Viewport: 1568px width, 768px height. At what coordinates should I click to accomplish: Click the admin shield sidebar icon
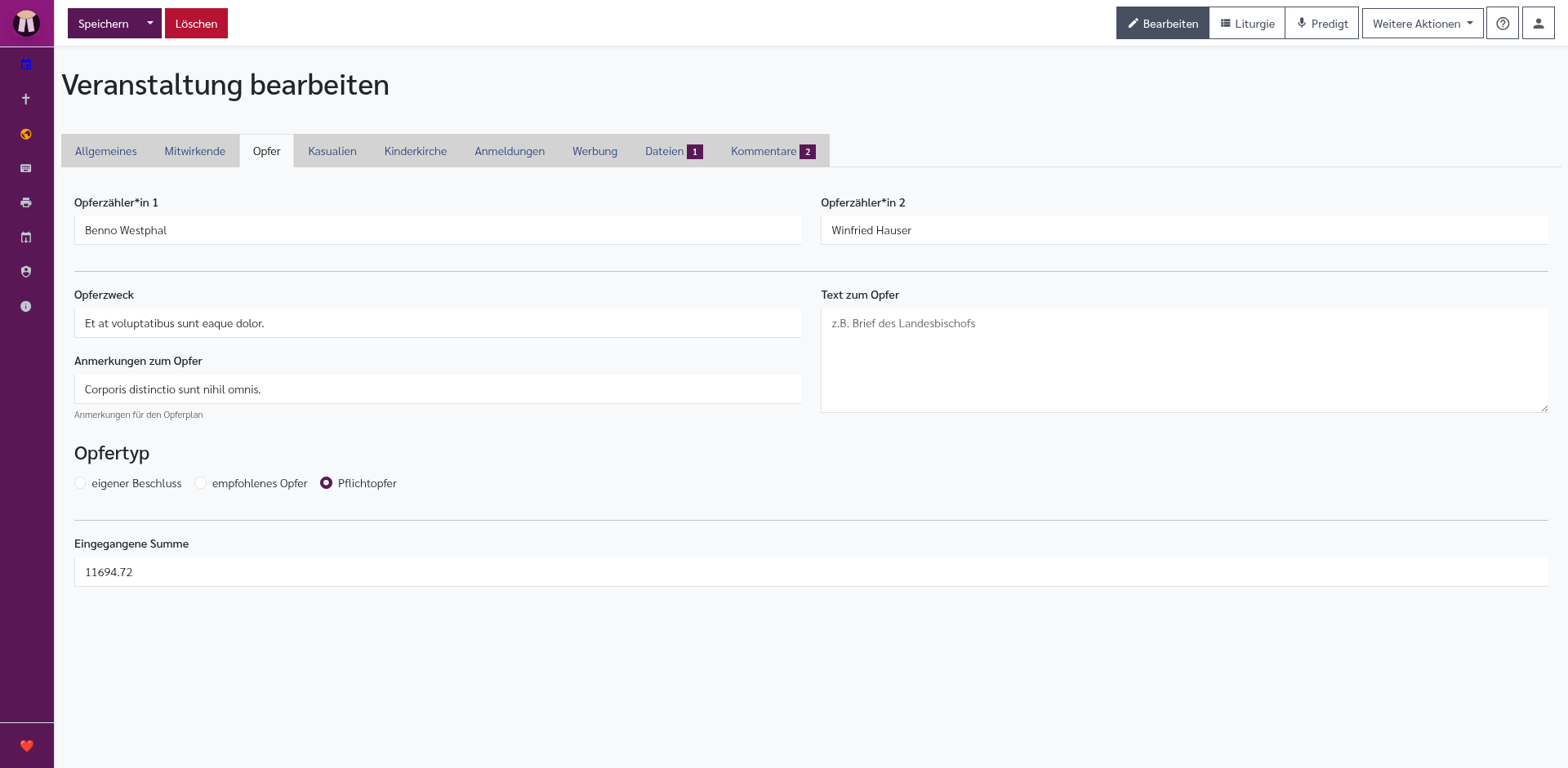click(26, 272)
